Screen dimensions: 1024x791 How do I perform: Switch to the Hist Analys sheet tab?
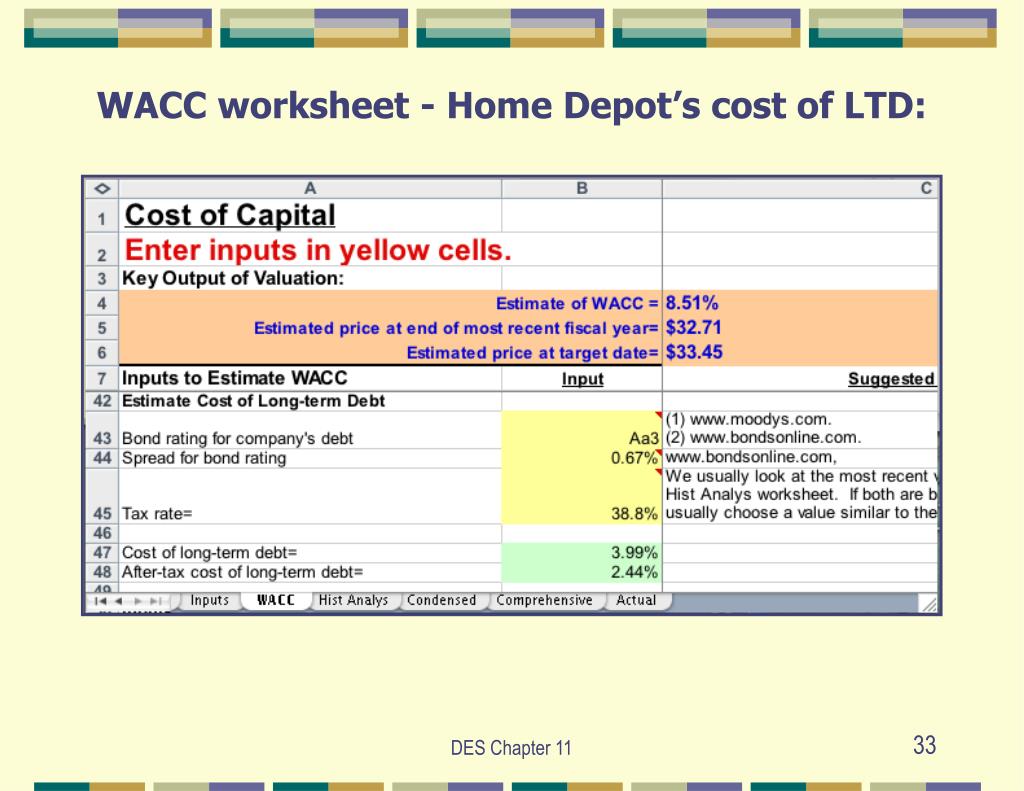point(353,600)
